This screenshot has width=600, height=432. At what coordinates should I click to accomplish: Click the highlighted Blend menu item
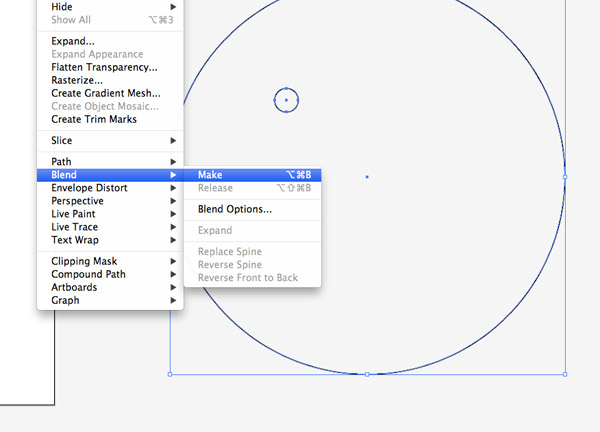pyautogui.click(x=64, y=175)
